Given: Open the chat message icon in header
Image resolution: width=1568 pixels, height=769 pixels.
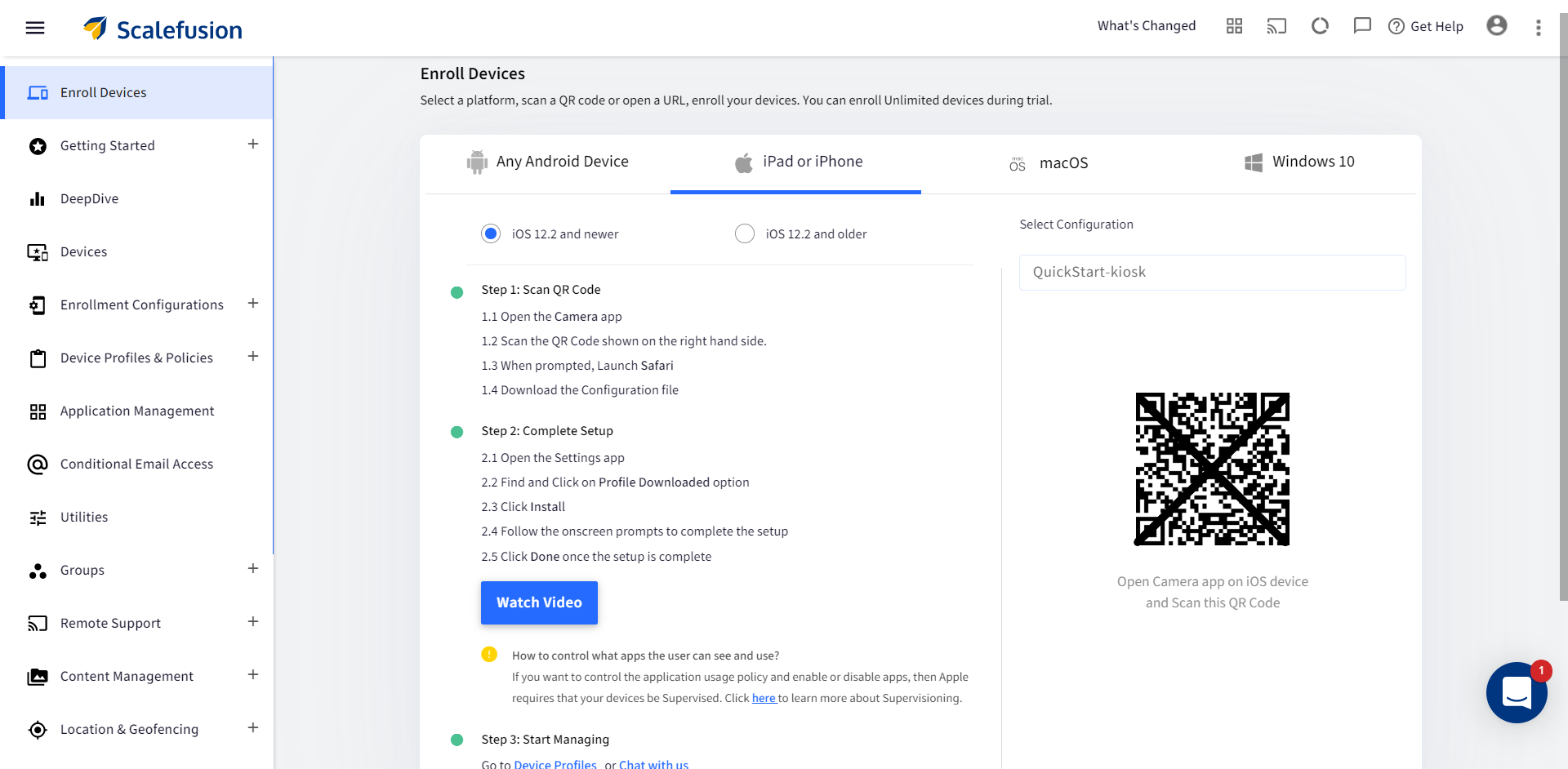Looking at the screenshot, I should coord(1362,26).
